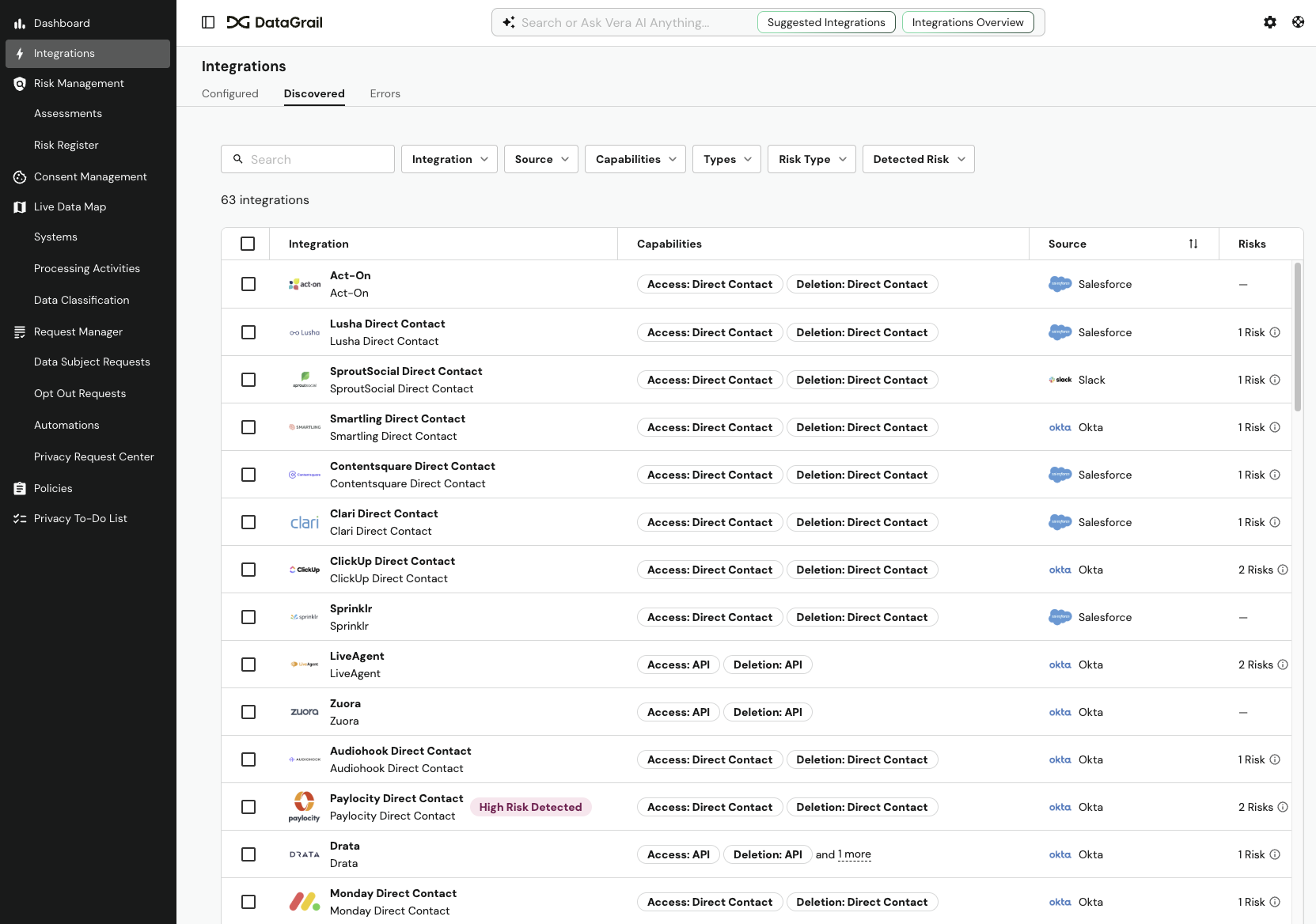Check the Act-On row checkbox
Image resolution: width=1316 pixels, height=924 pixels.
(248, 284)
